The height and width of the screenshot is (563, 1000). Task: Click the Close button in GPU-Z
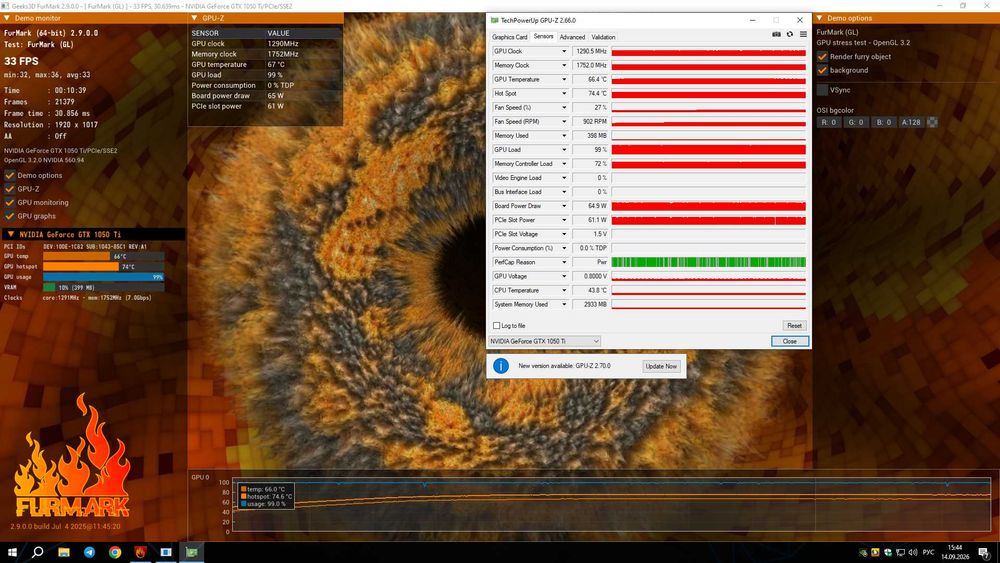(x=790, y=341)
